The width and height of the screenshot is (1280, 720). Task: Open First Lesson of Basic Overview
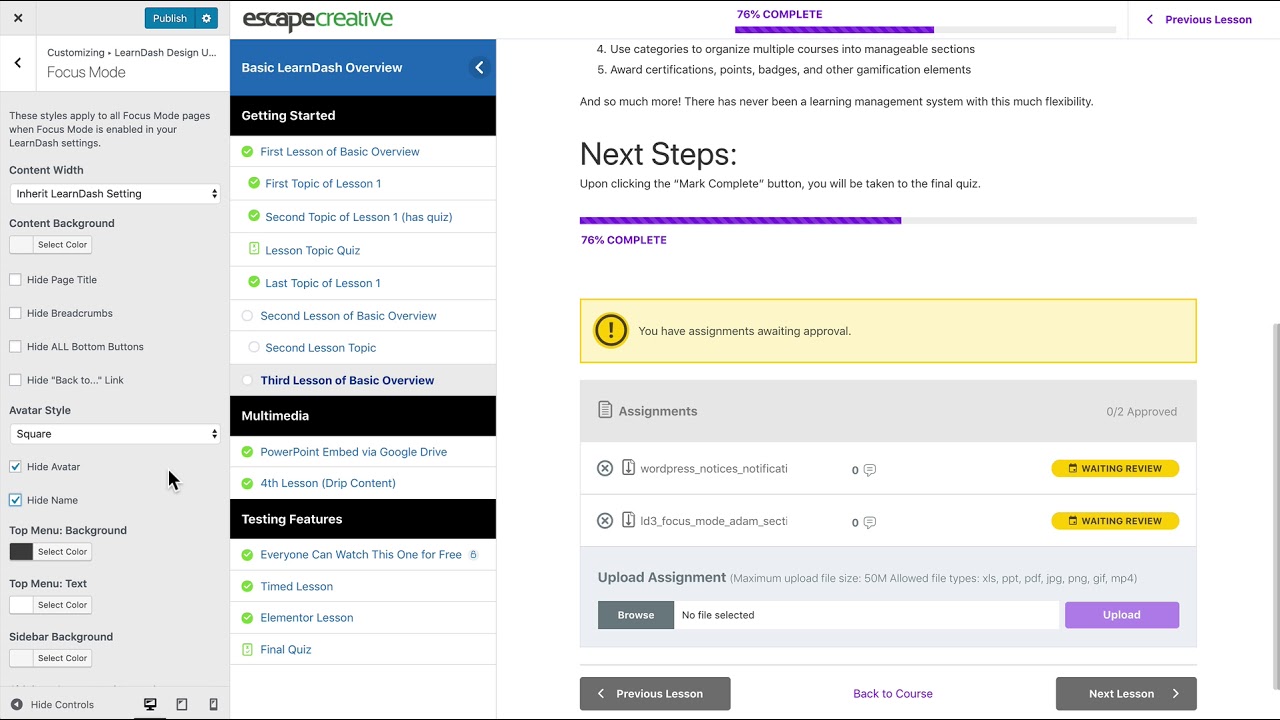340,152
